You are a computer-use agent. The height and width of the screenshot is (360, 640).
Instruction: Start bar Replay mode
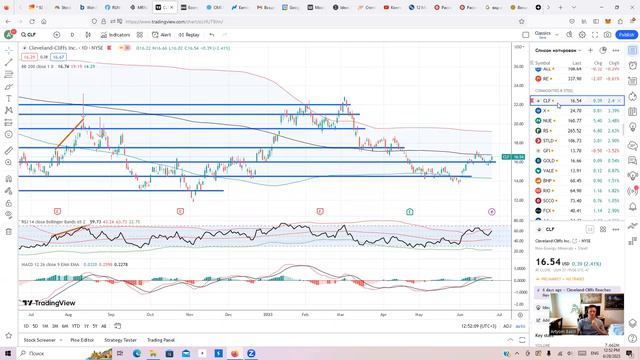point(189,35)
